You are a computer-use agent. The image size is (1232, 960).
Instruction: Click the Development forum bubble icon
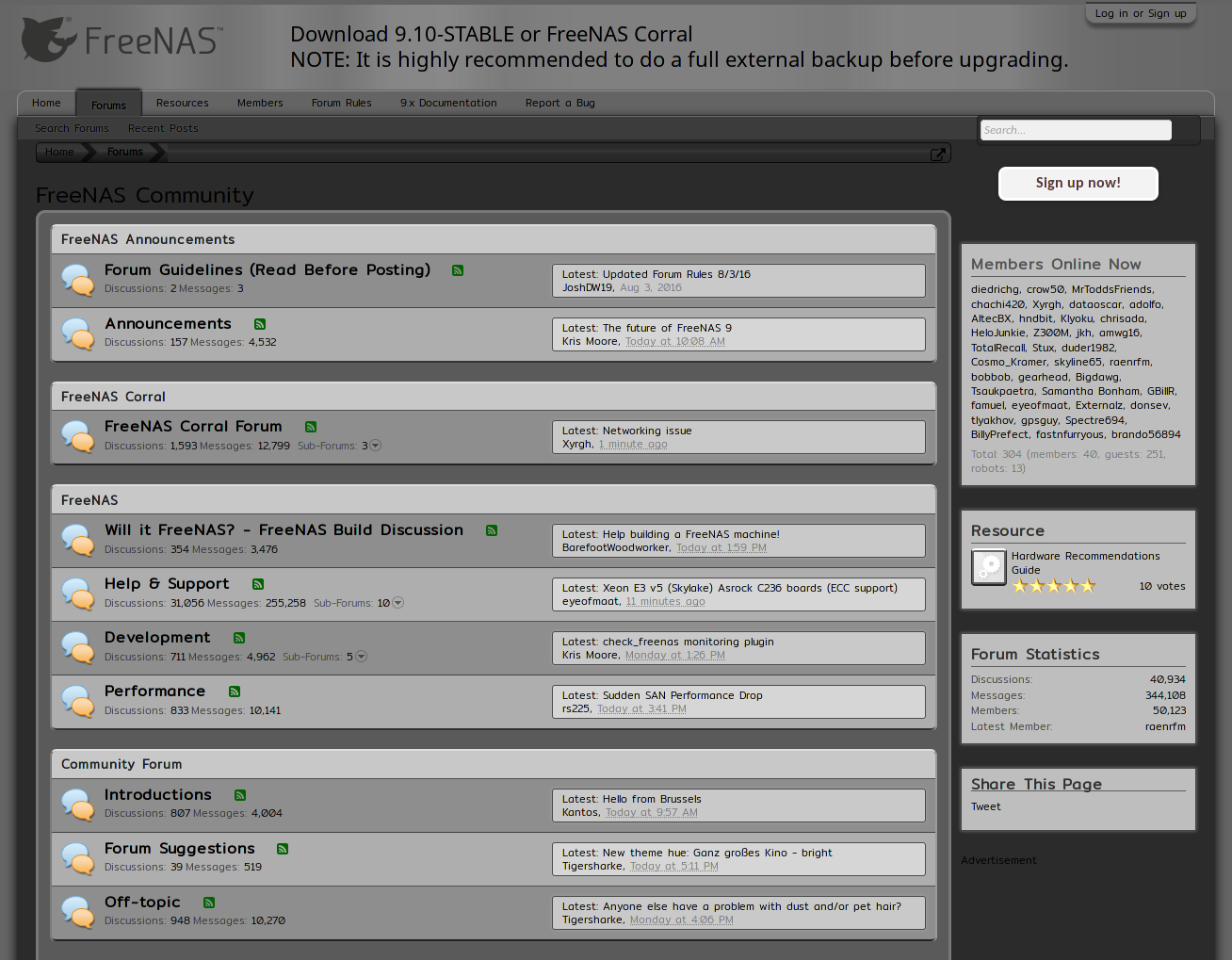(77, 647)
